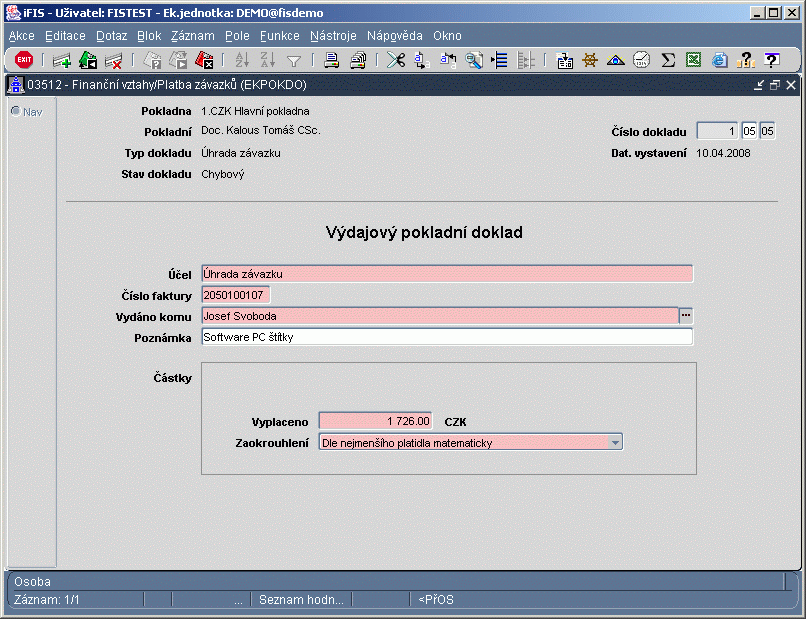Sort descending with Z-A icon
The height and width of the screenshot is (619, 806).
click(x=268, y=60)
